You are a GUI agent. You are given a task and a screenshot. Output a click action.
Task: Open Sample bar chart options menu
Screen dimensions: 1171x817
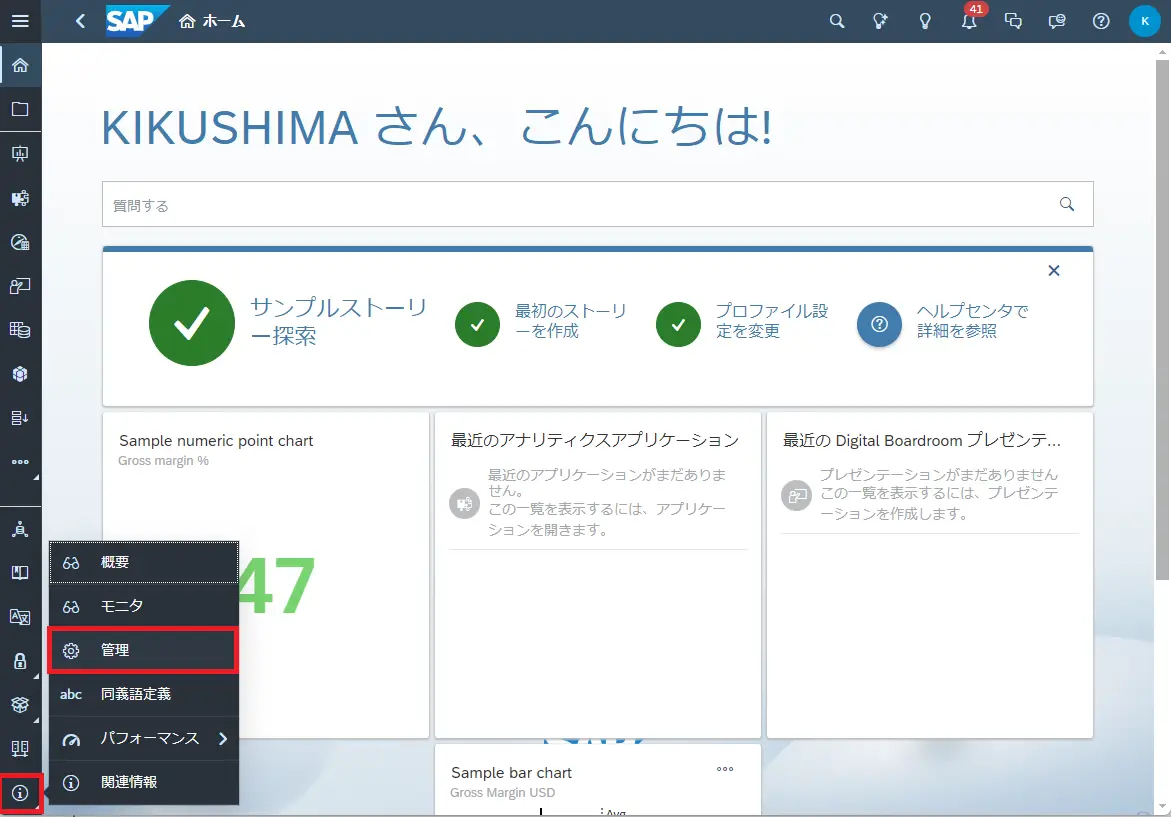click(x=724, y=769)
